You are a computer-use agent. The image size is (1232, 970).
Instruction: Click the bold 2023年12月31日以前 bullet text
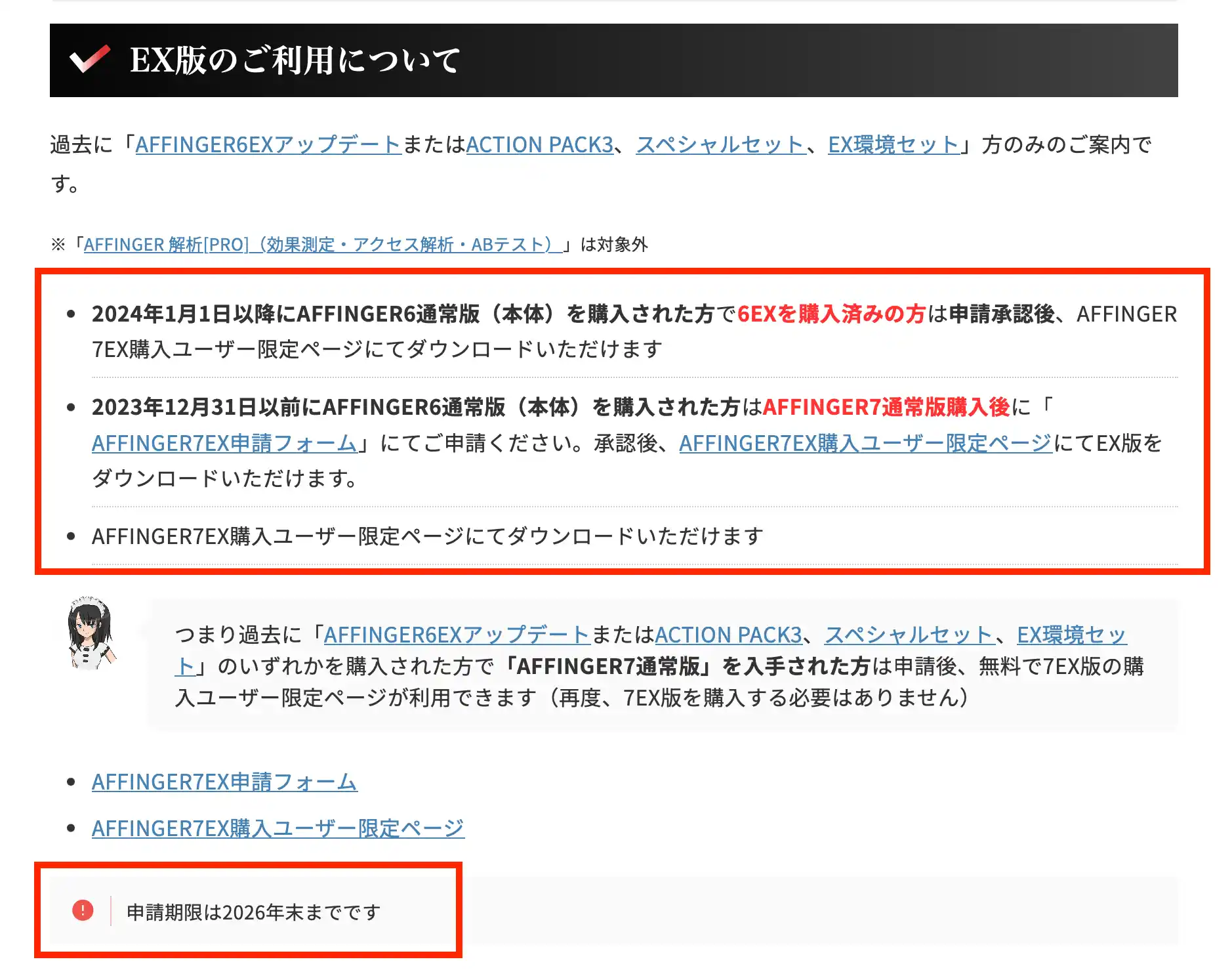tap(416, 407)
